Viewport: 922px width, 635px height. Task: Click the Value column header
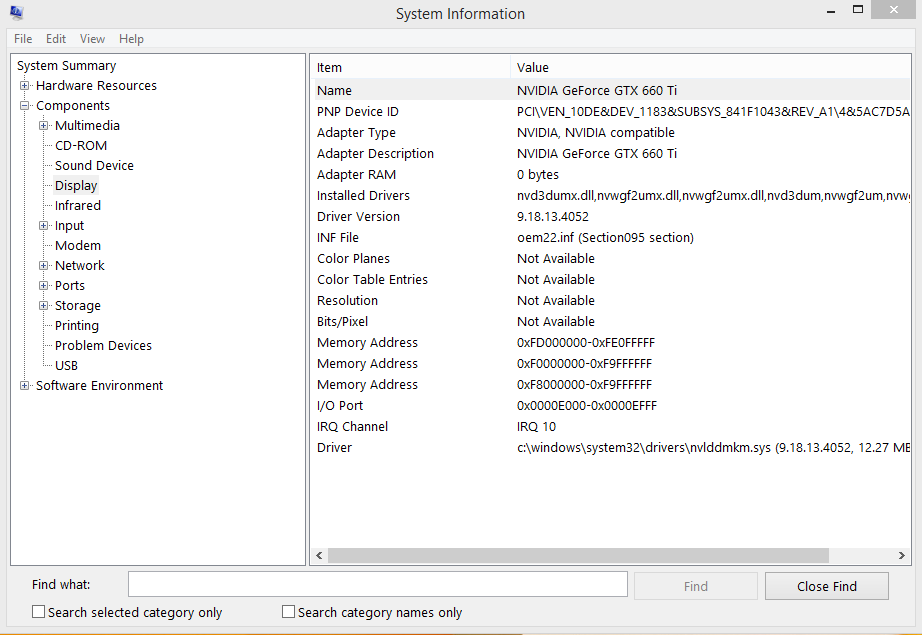710,67
